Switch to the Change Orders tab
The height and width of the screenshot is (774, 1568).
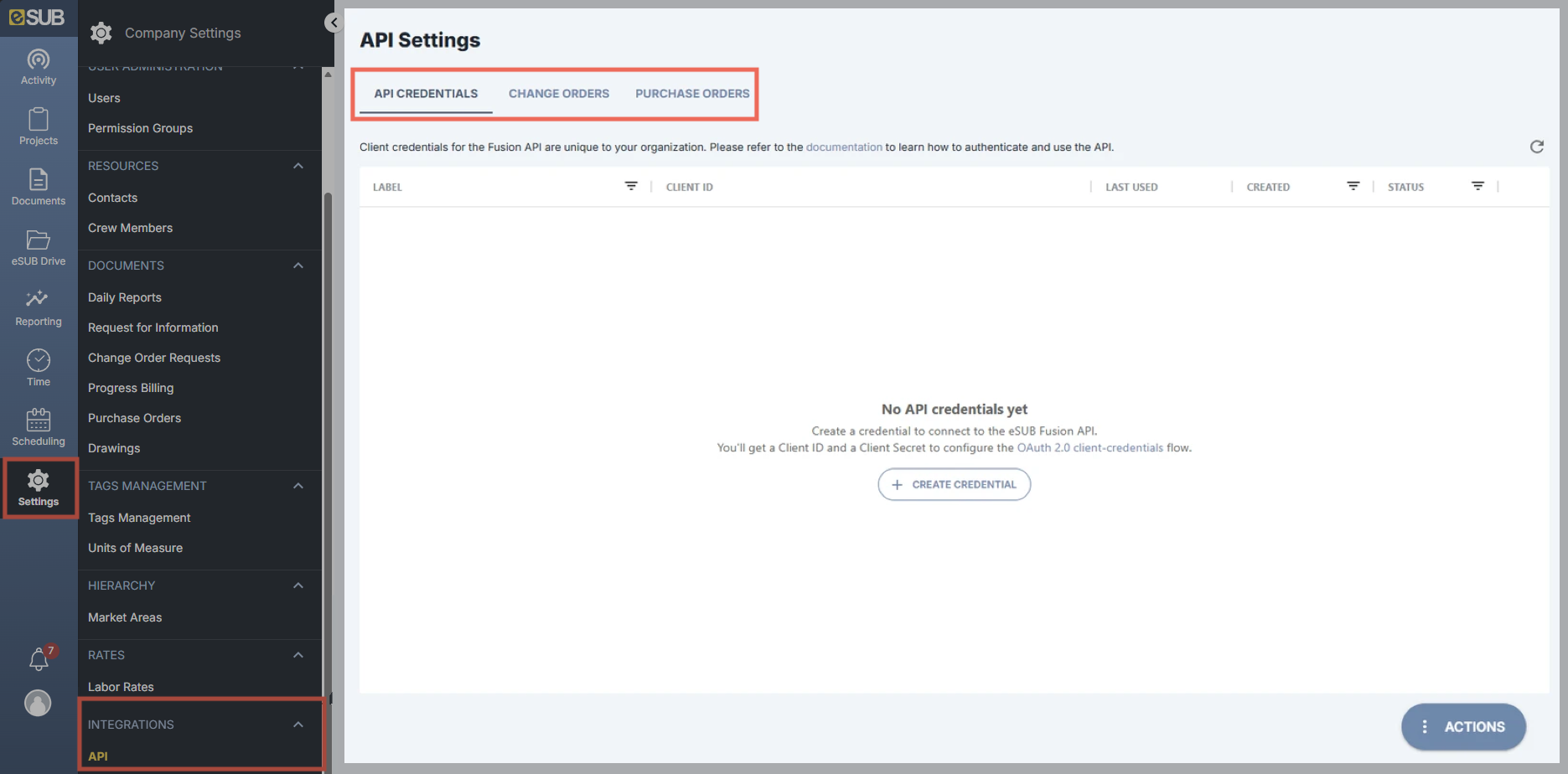click(559, 94)
